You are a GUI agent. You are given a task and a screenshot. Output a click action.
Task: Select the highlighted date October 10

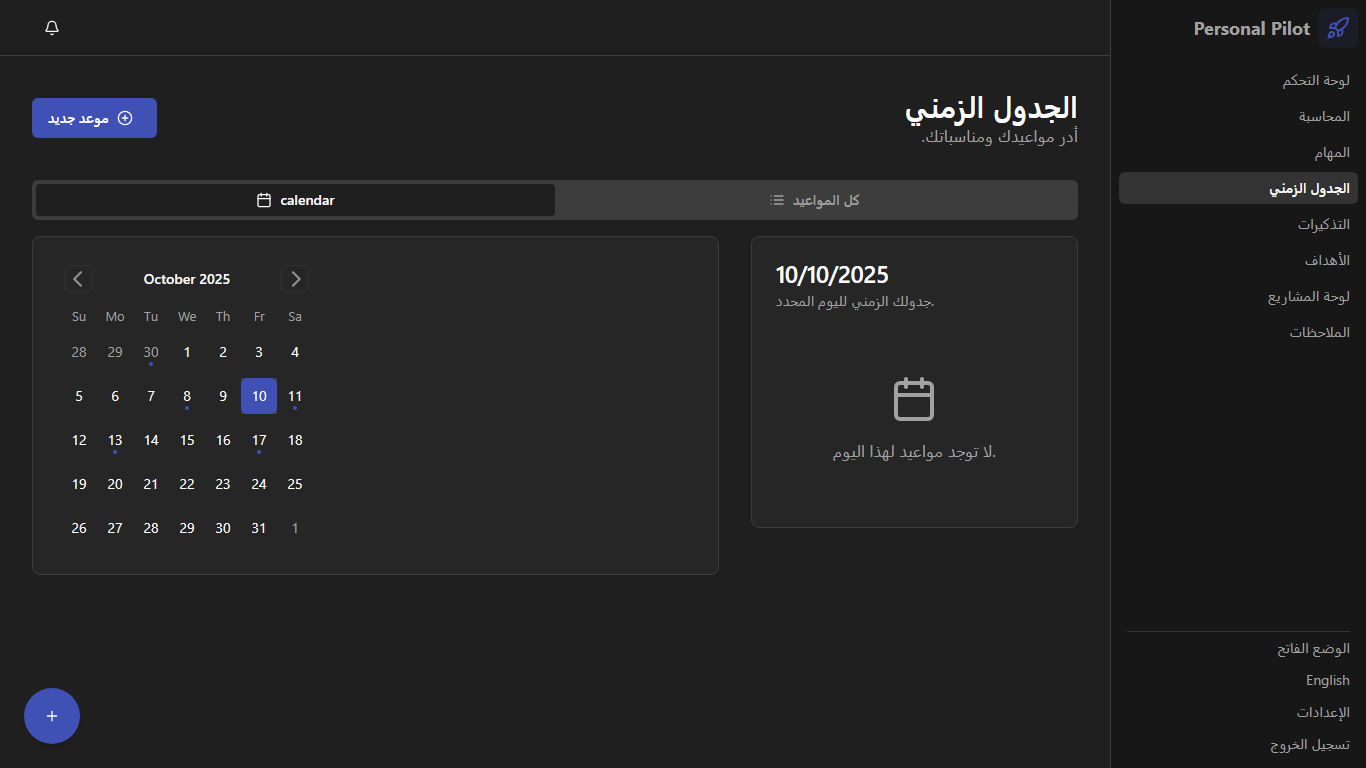tap(259, 396)
